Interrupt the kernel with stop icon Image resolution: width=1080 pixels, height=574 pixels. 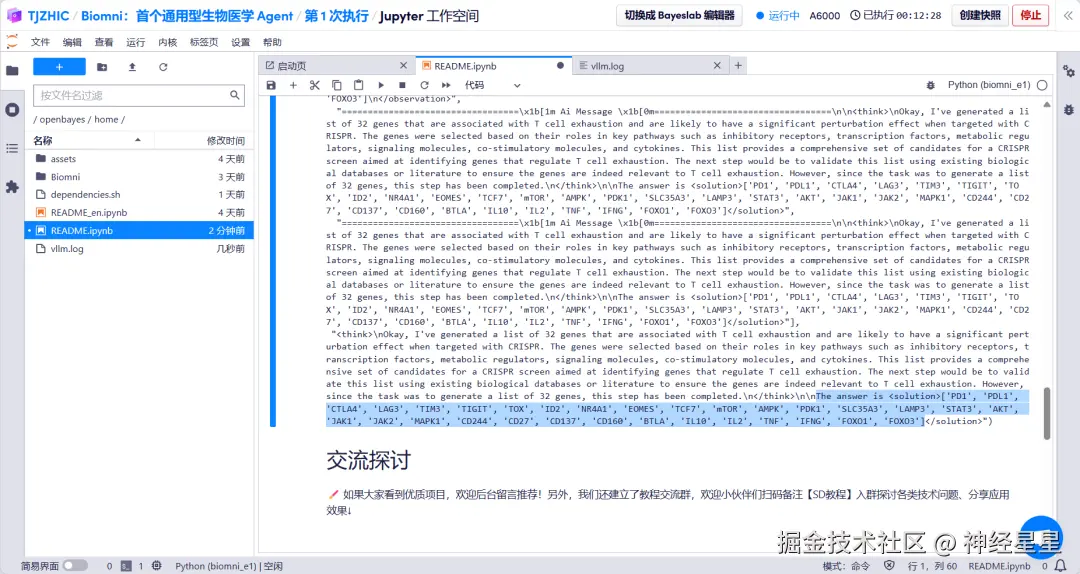click(402, 85)
